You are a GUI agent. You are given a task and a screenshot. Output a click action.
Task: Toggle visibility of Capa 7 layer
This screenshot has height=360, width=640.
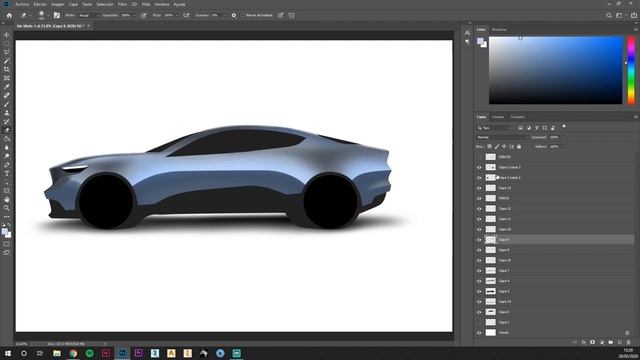[x=479, y=271]
